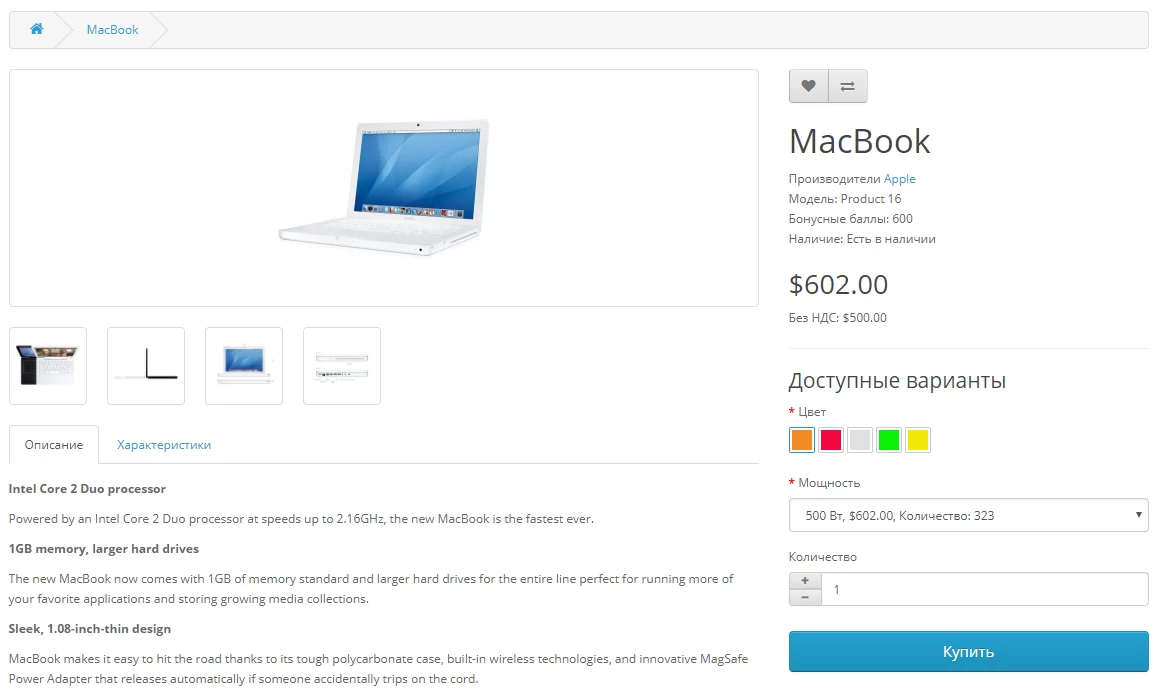Screen dimensions: 1160x693
Task: Open the Apple manufacturer link
Action: pyautogui.click(x=900, y=179)
